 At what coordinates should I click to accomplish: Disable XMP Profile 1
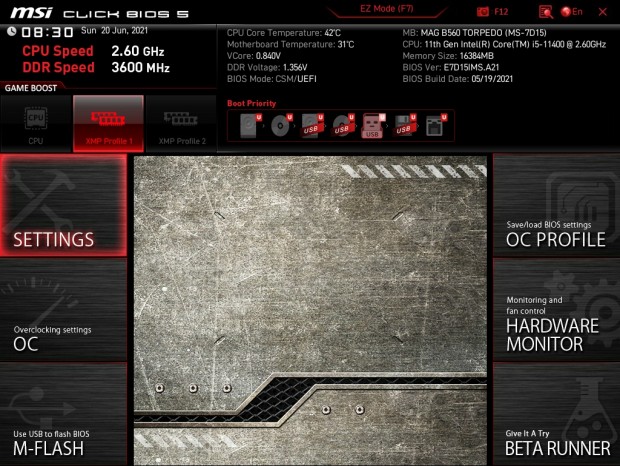click(x=108, y=124)
